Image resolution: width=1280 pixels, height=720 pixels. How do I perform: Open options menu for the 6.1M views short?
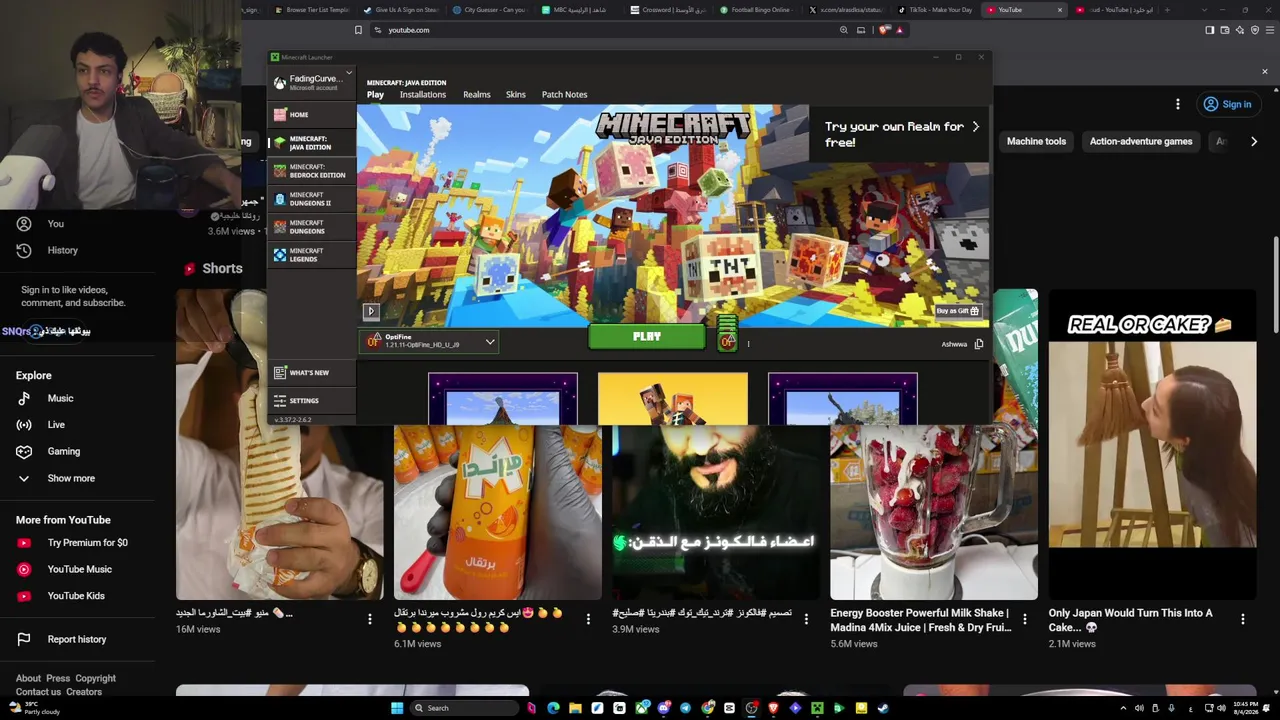(588, 620)
